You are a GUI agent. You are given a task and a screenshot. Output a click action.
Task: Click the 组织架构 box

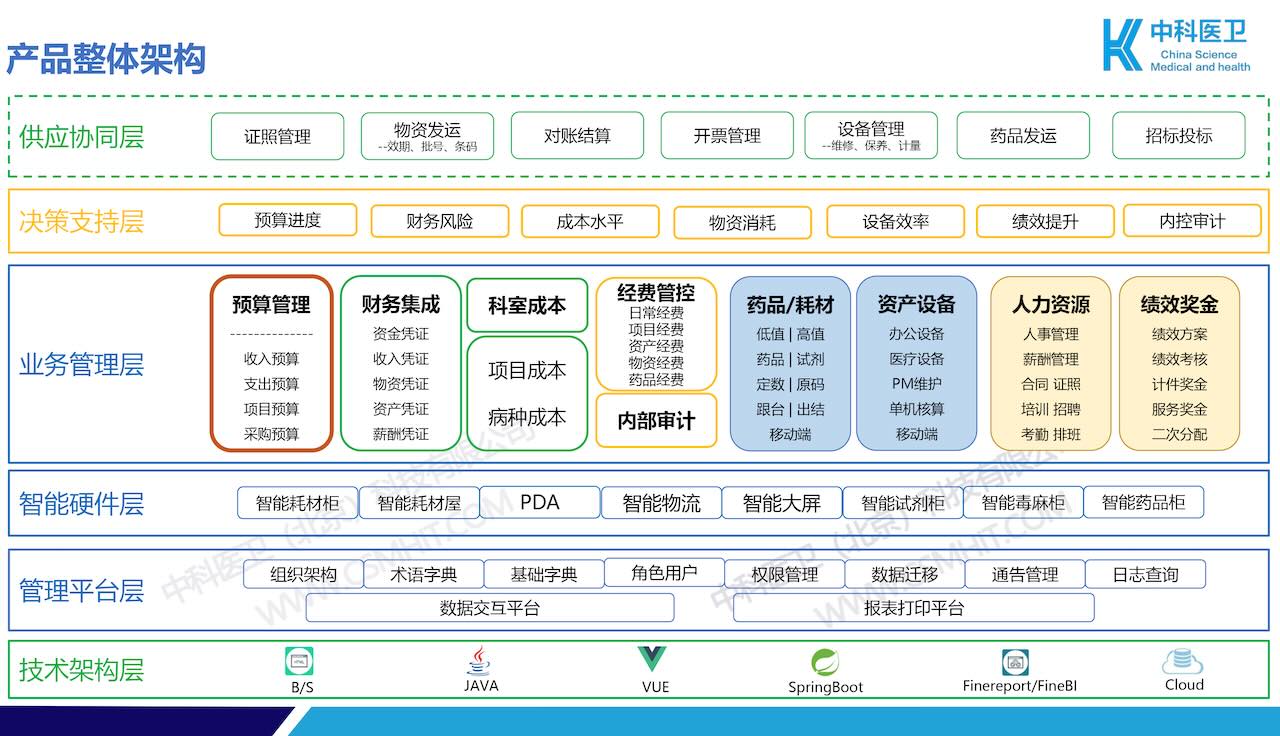[x=303, y=575]
